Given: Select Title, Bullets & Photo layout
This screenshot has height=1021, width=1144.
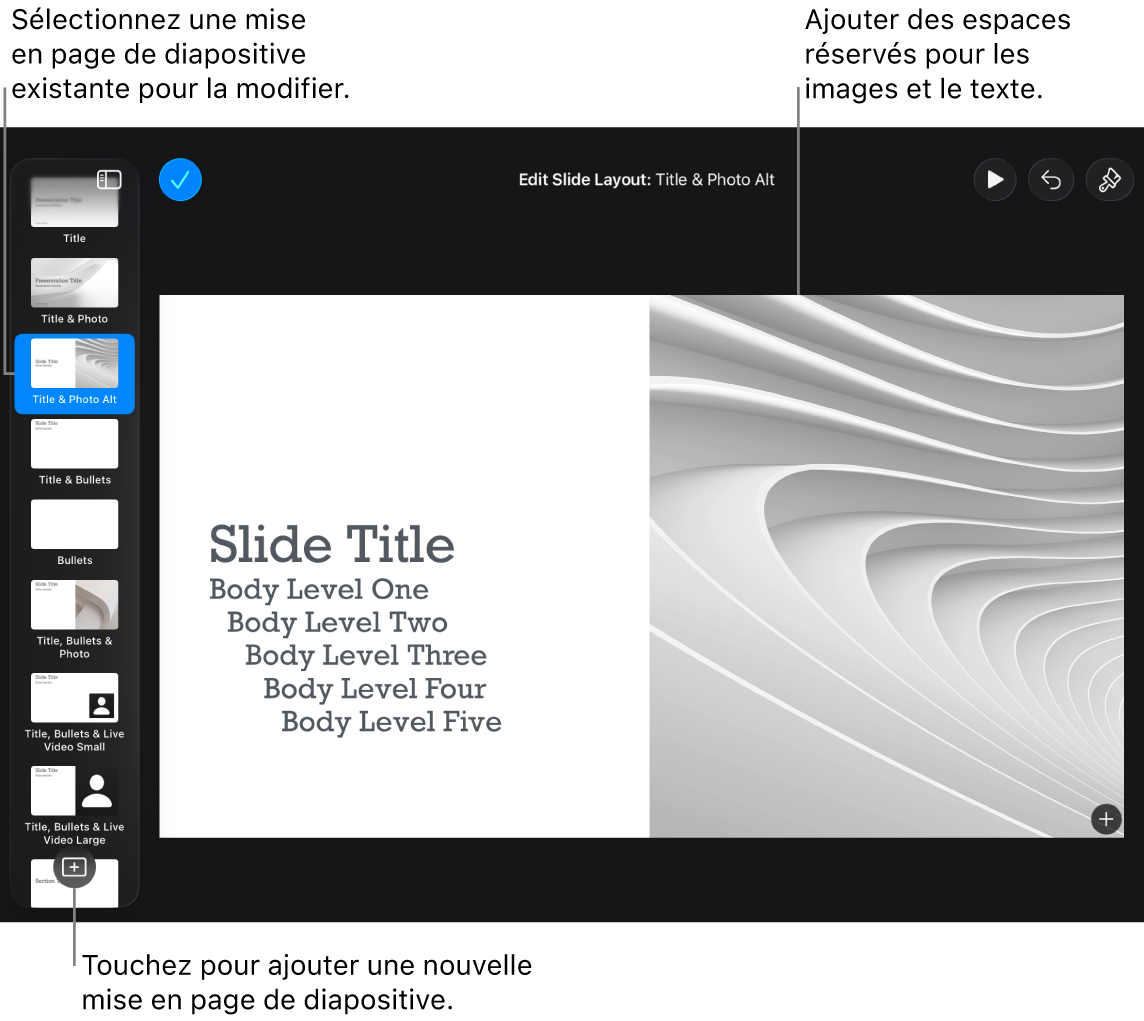Looking at the screenshot, I should point(74,604).
